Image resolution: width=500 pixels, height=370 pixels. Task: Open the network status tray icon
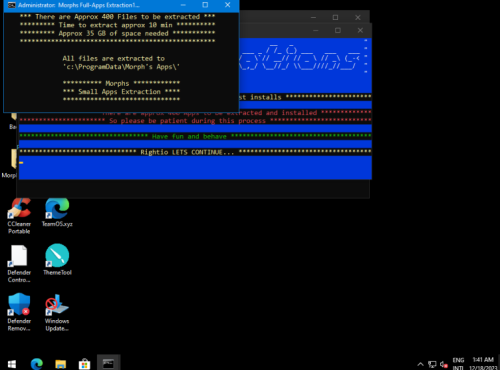click(432, 364)
